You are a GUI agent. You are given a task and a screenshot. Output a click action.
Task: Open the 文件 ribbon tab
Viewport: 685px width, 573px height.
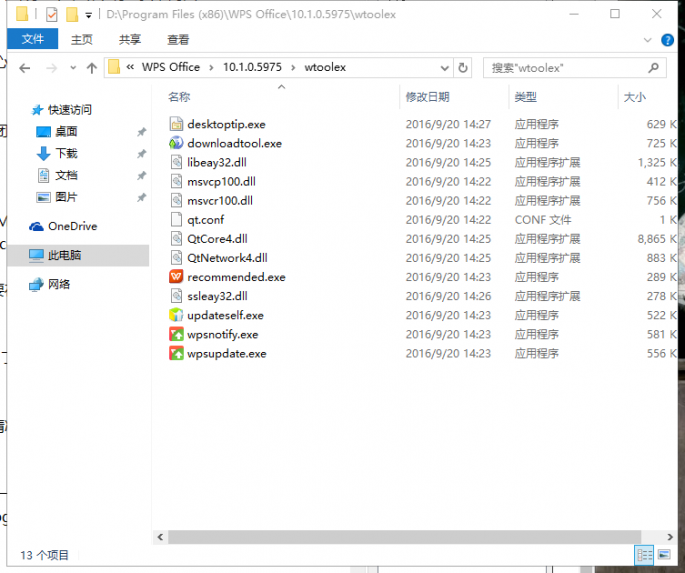click(x=32, y=39)
